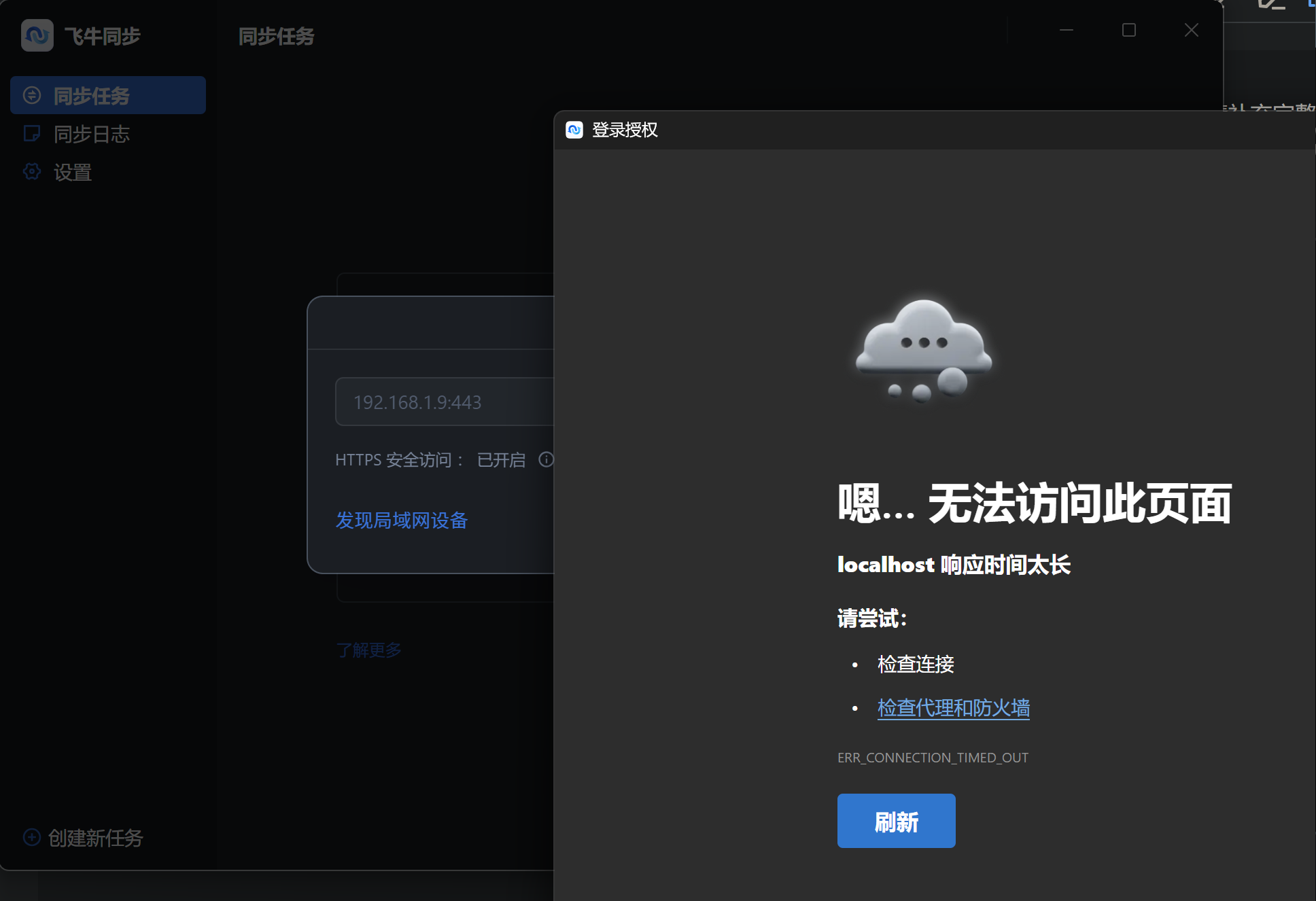
Task: Close the 飞牛同步 main window
Action: tap(1192, 30)
